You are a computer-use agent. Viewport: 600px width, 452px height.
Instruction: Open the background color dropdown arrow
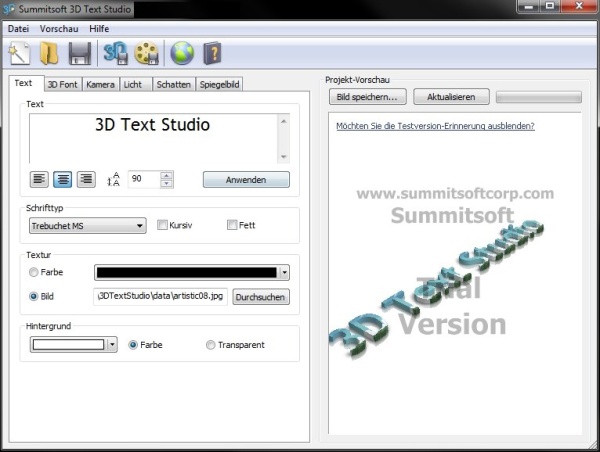(112, 344)
